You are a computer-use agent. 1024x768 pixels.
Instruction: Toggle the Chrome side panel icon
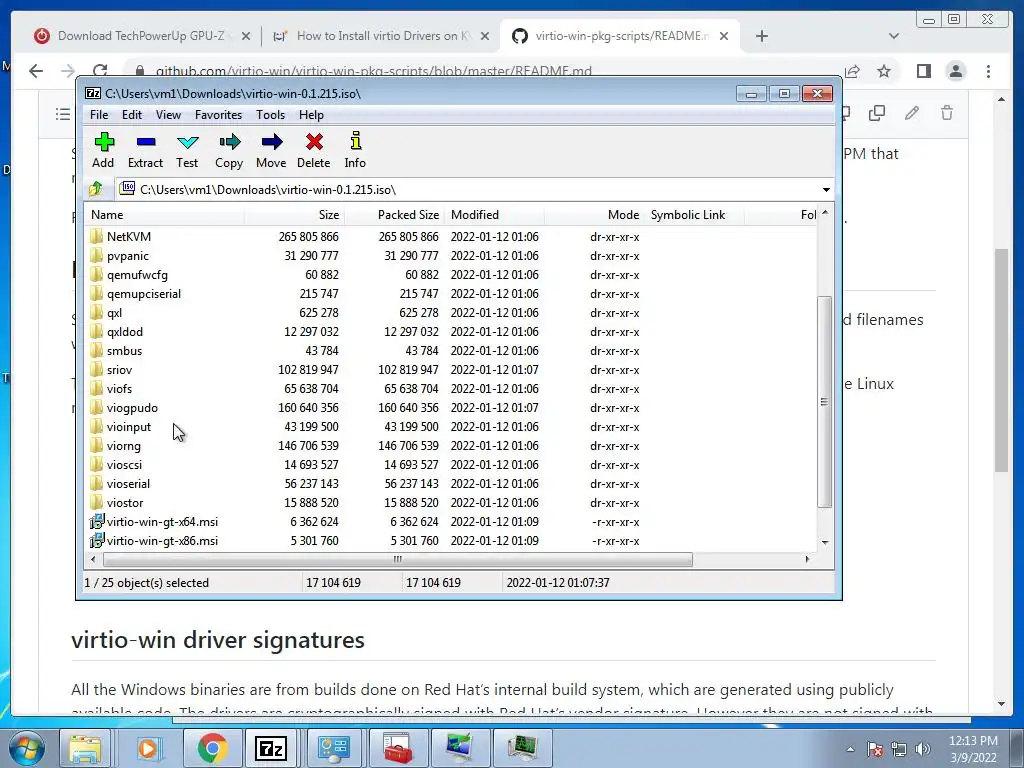pos(923,71)
